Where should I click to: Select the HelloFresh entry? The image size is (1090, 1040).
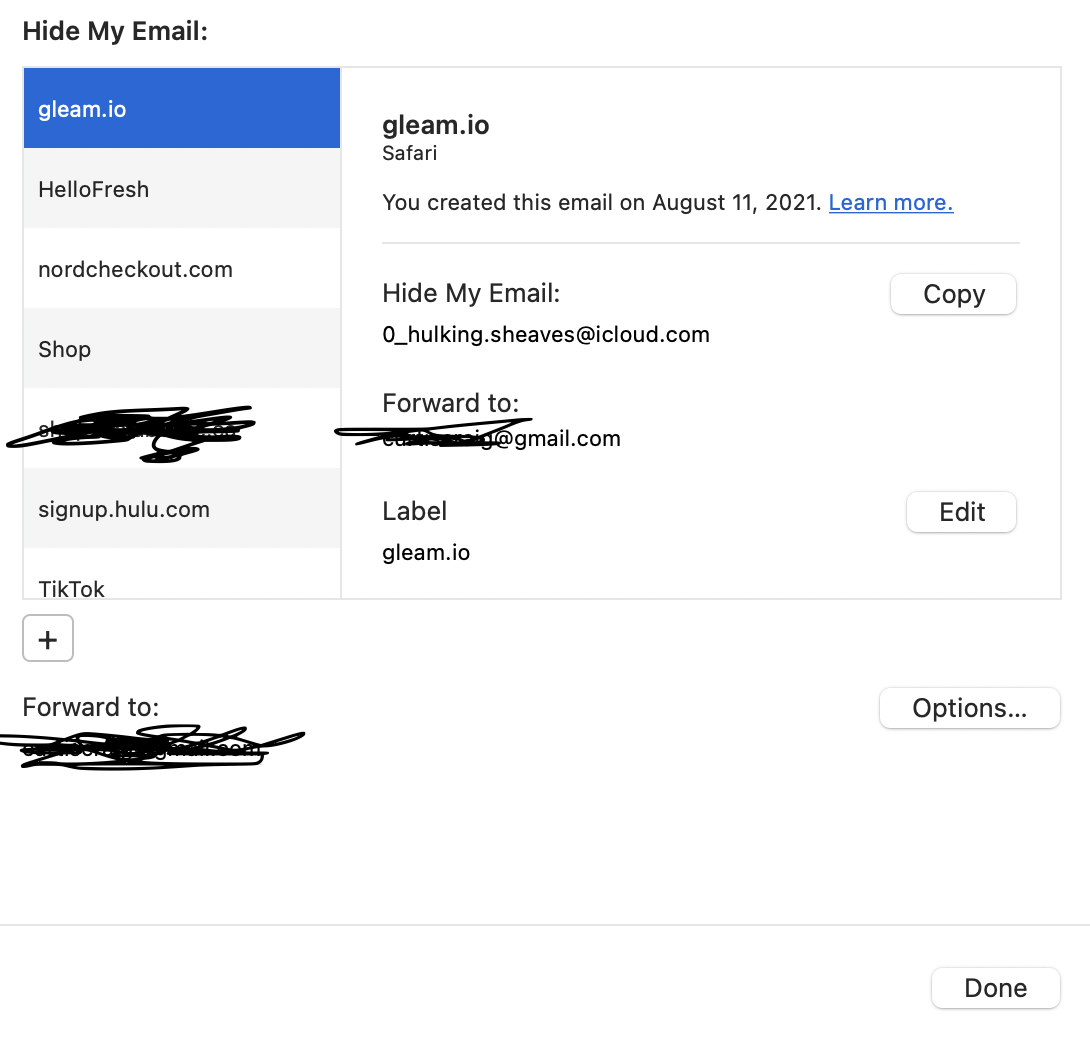(182, 188)
